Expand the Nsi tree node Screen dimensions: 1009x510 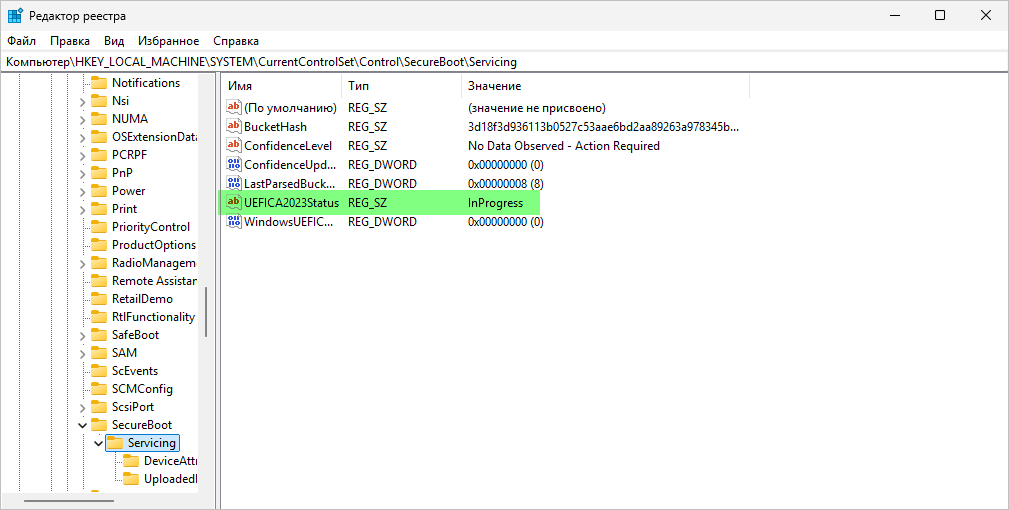pos(82,102)
